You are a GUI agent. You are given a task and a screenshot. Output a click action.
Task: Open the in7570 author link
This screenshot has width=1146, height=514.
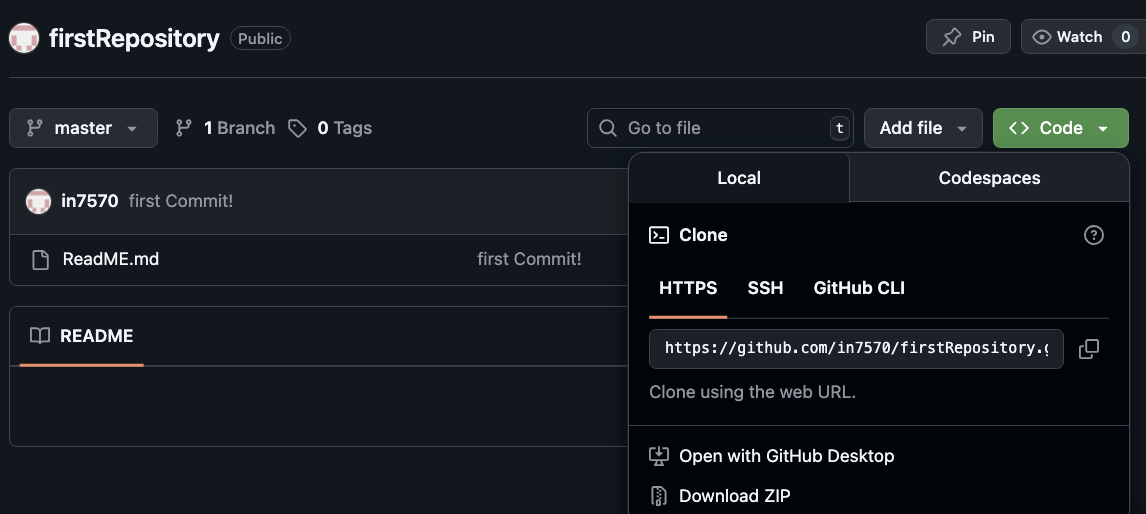[x=90, y=201]
